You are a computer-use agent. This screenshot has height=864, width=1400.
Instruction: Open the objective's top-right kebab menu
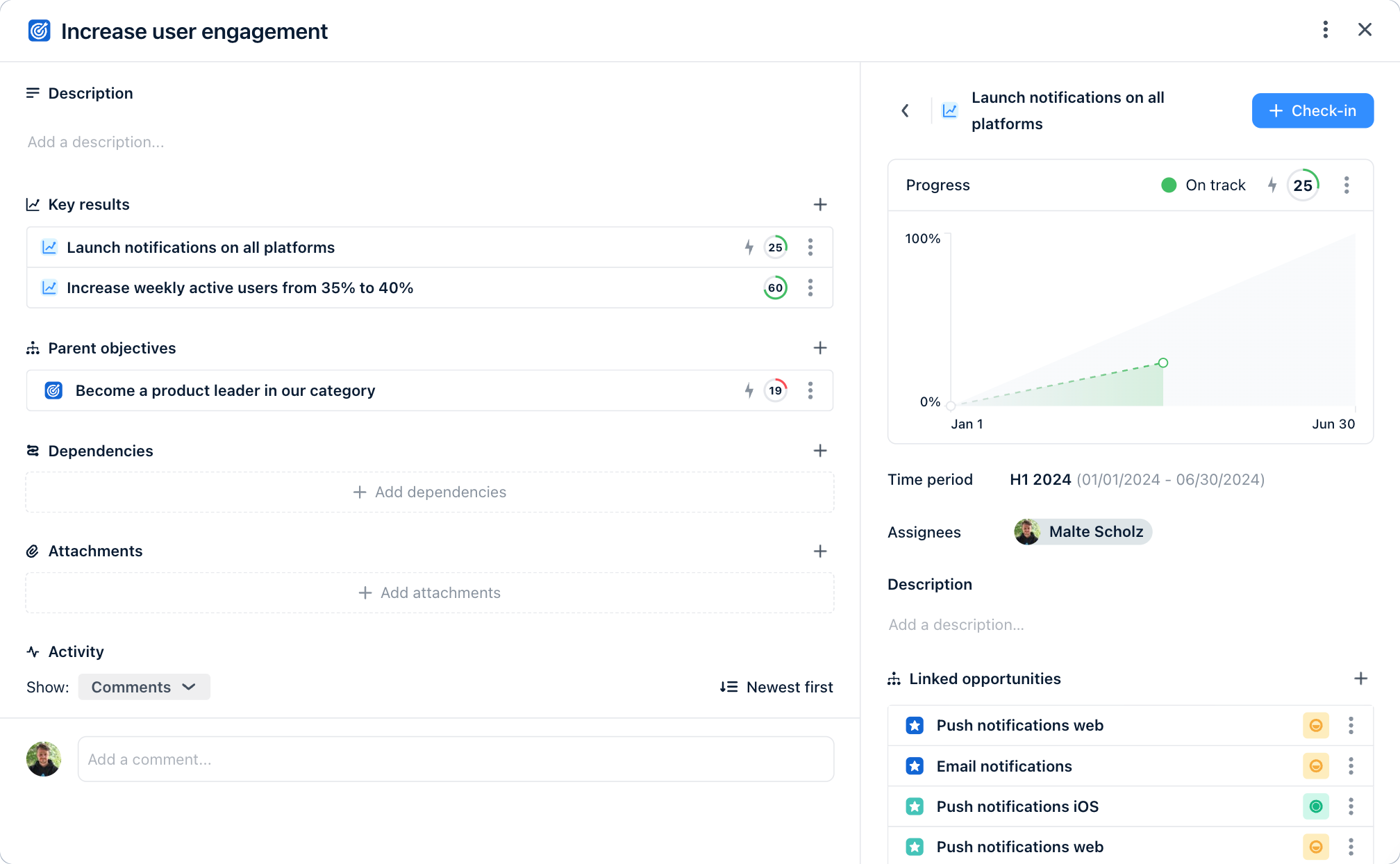pyautogui.click(x=1325, y=30)
